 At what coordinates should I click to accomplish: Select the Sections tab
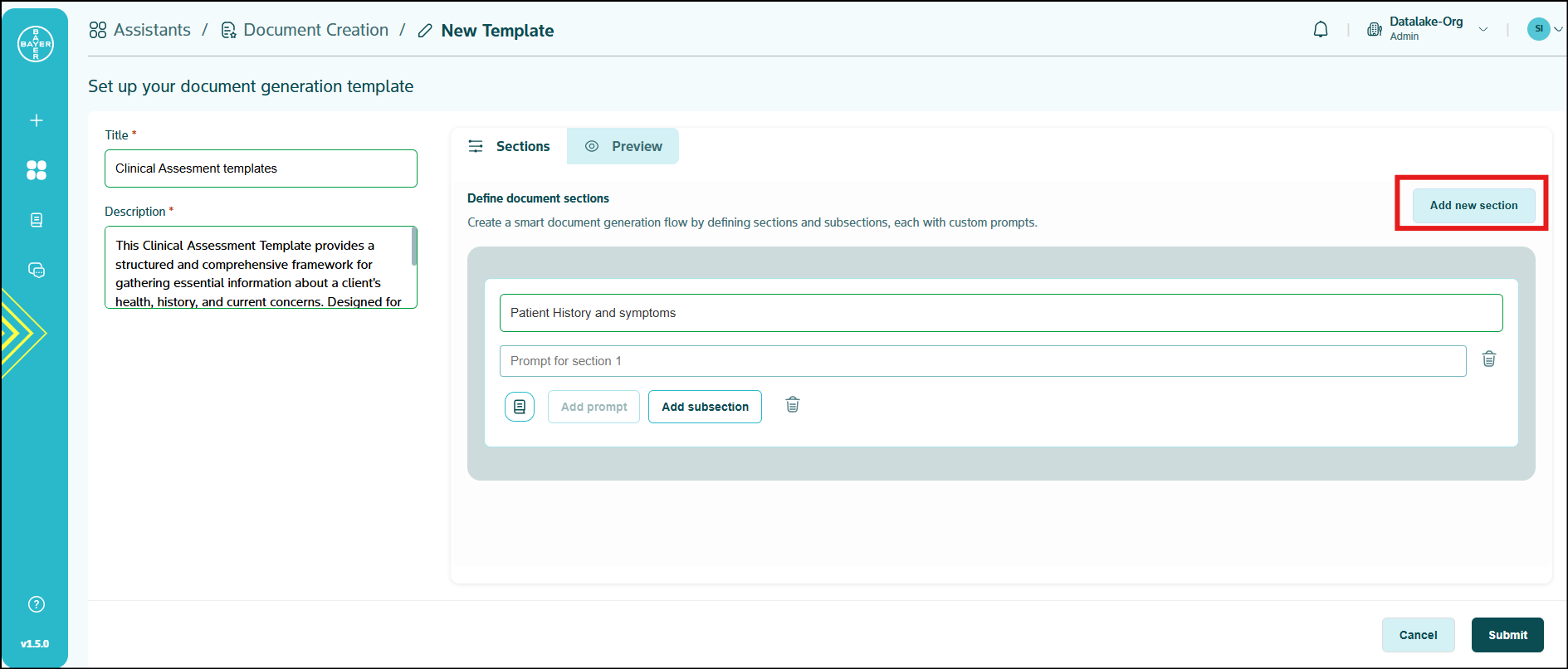pyautogui.click(x=510, y=146)
